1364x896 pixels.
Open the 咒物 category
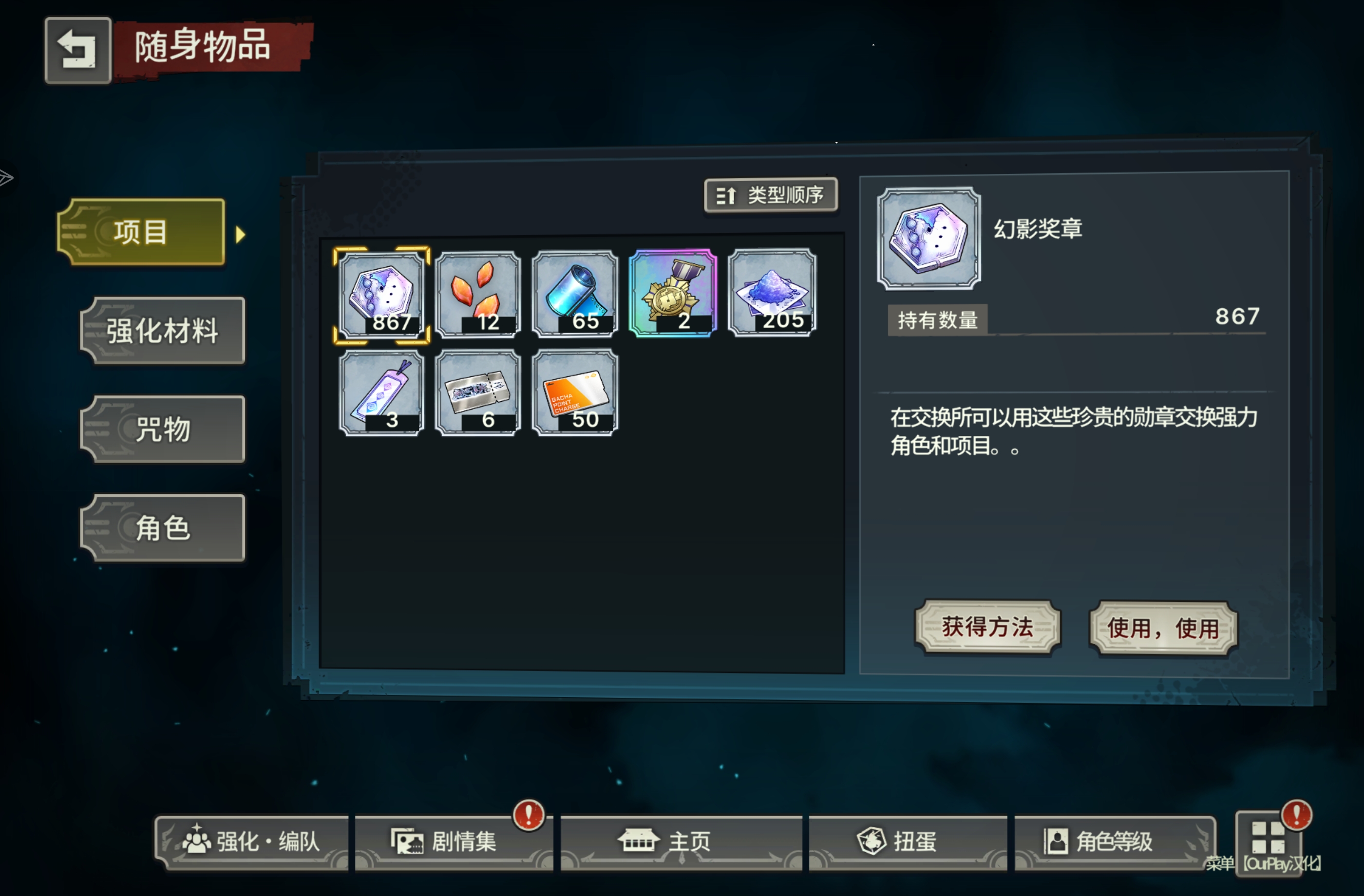163,429
